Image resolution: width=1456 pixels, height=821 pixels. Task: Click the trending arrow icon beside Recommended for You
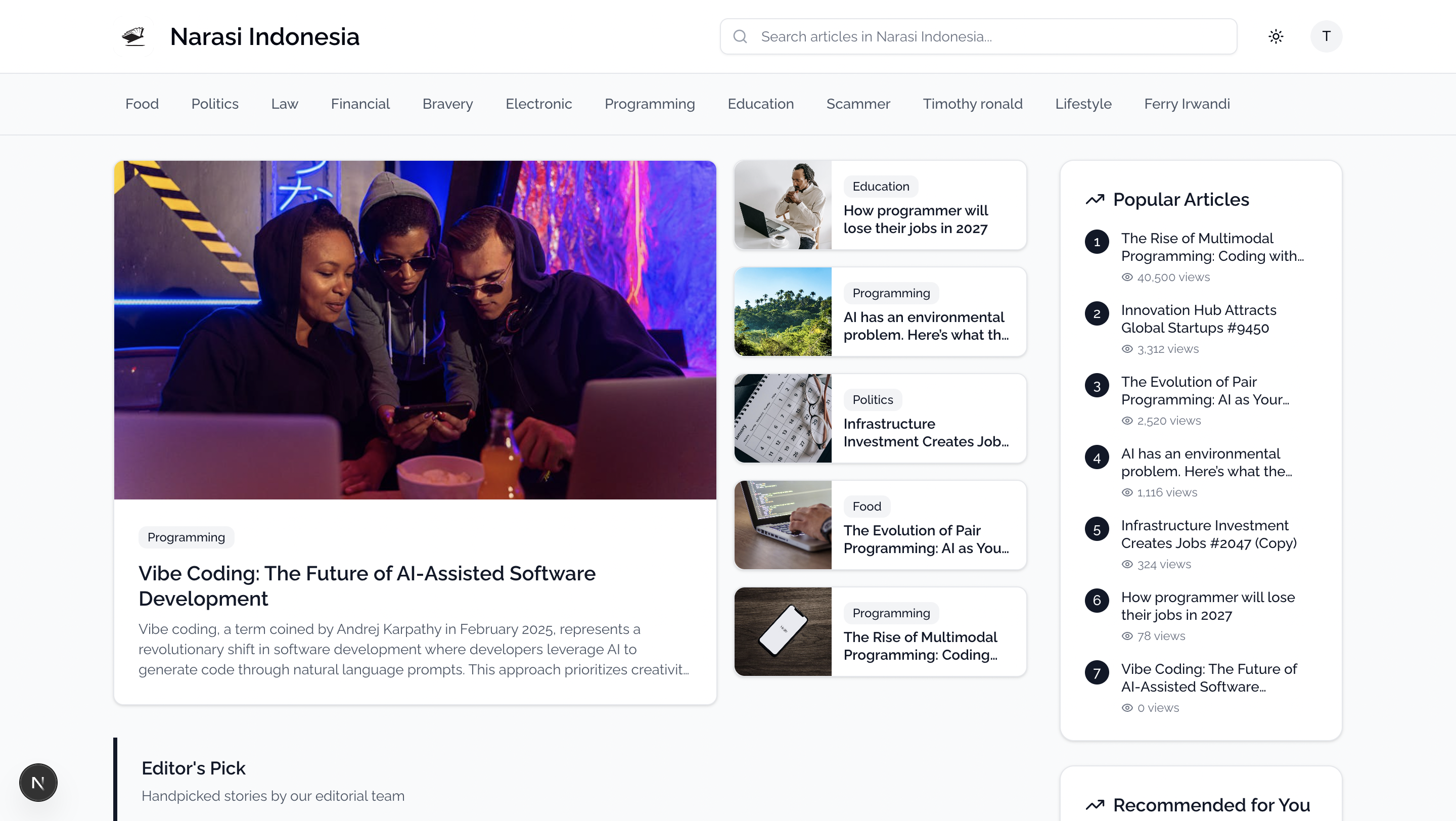click(1095, 805)
